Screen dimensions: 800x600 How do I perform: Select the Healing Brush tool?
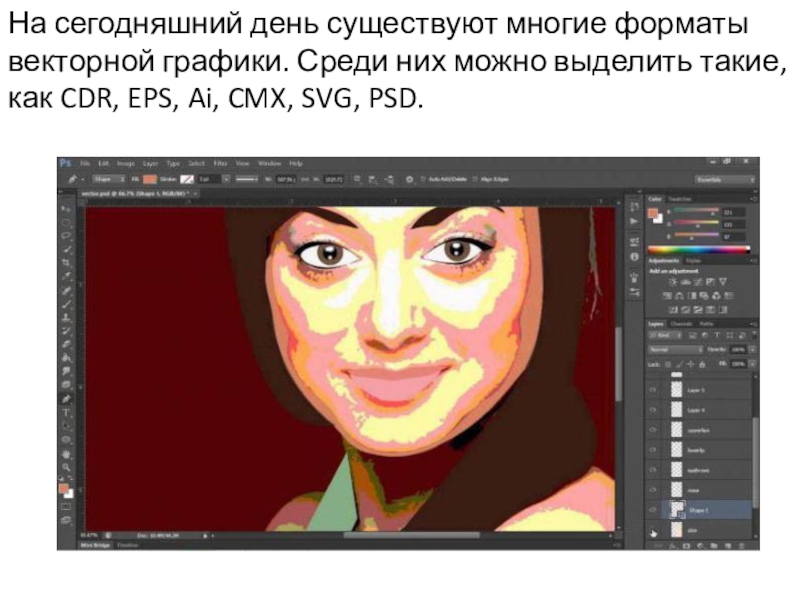tap(66, 290)
